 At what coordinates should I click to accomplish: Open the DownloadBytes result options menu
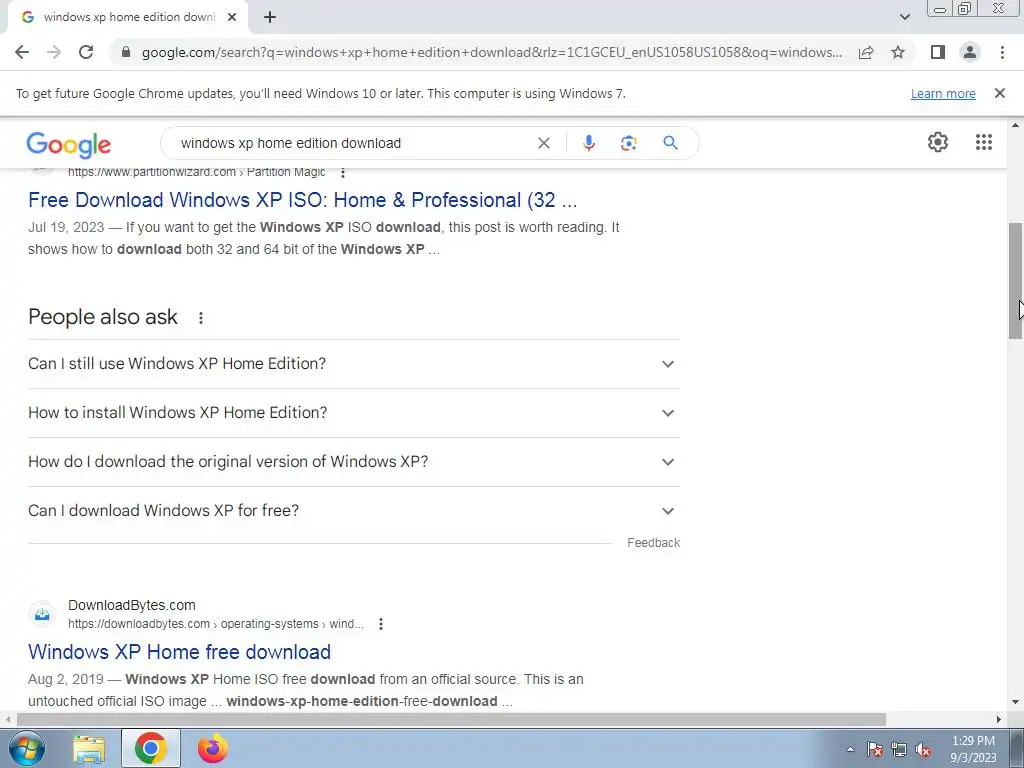click(381, 624)
